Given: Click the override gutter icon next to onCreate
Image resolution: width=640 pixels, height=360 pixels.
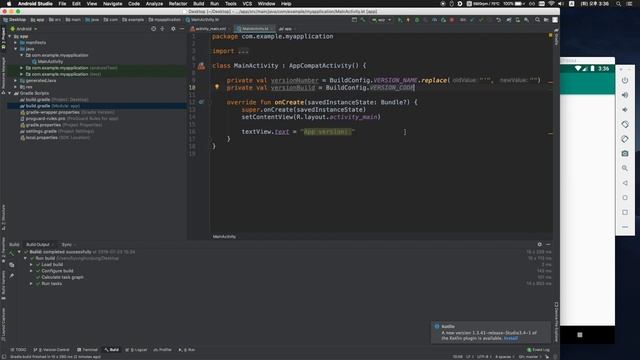Looking at the screenshot, I should [x=201, y=102].
